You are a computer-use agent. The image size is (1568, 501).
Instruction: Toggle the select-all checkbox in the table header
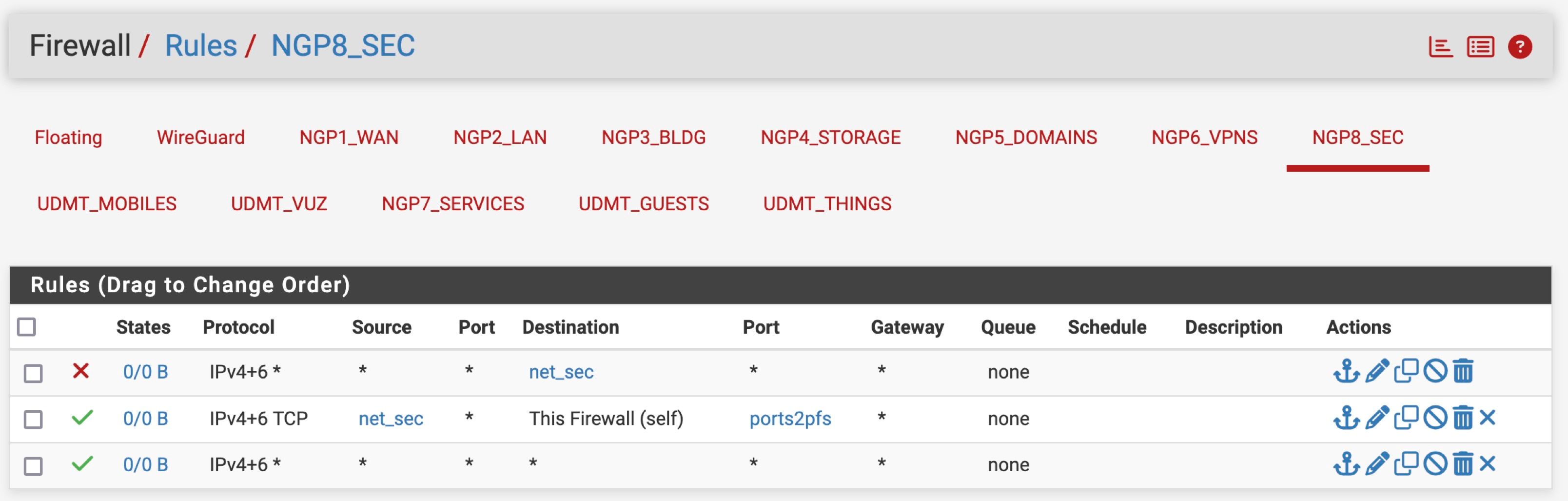(x=27, y=327)
